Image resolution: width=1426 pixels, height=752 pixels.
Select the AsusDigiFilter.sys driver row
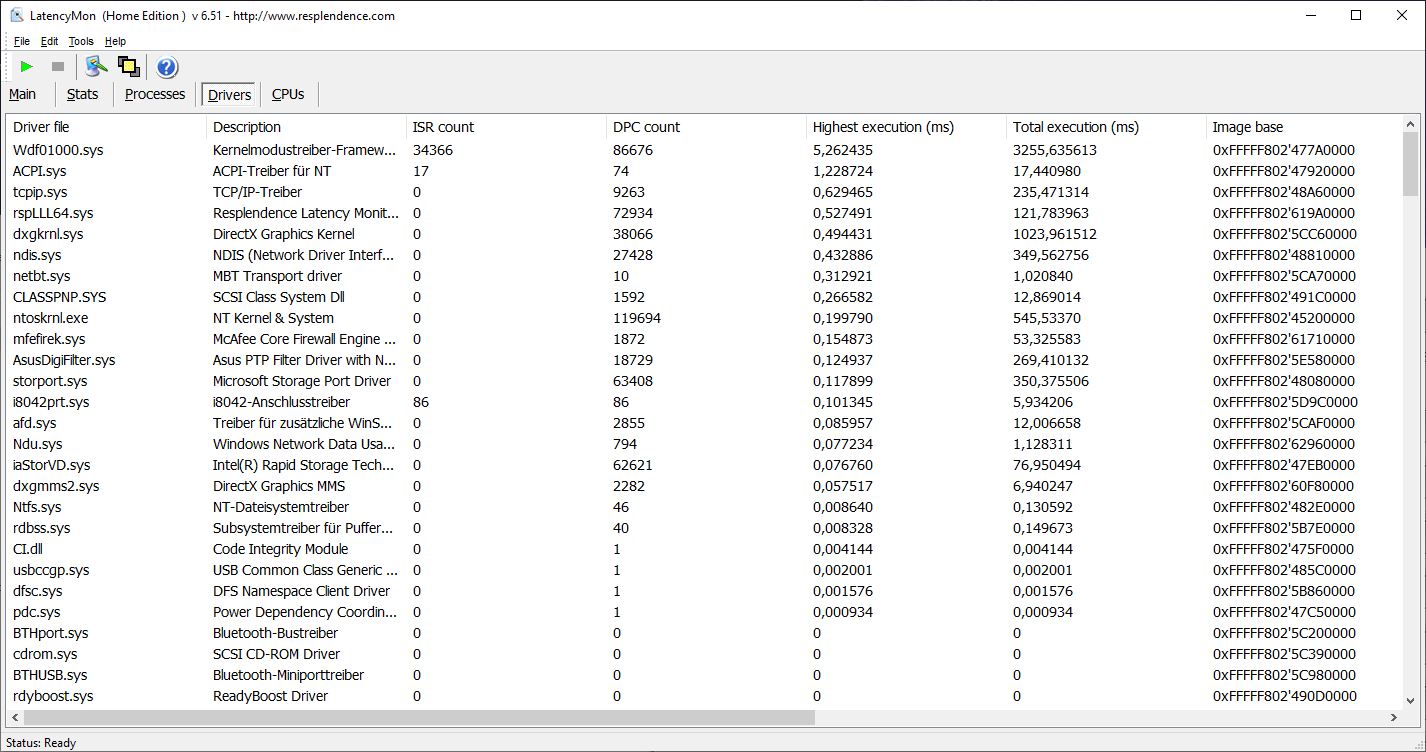click(704, 360)
